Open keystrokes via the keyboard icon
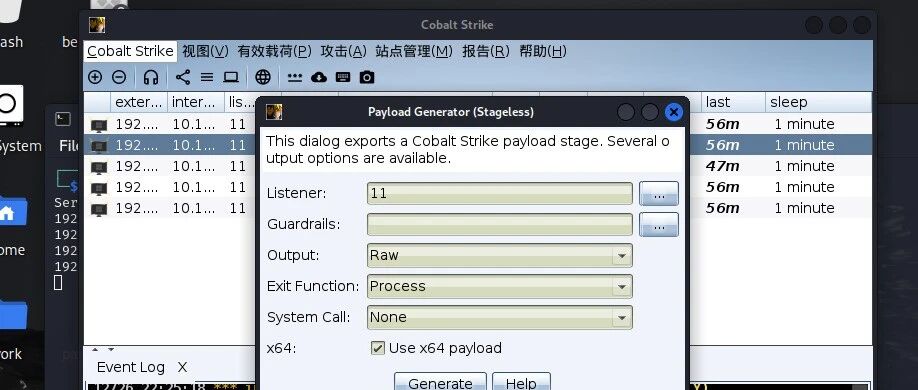The width and height of the screenshot is (918, 390). pos(343,77)
